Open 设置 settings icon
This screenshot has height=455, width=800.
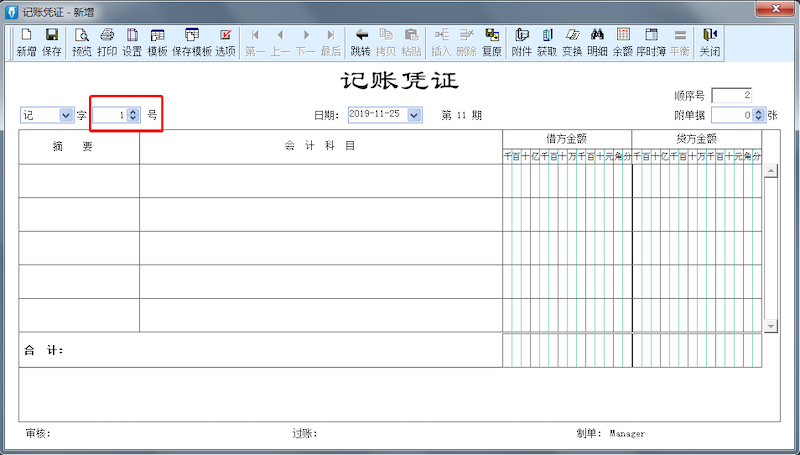click(132, 43)
